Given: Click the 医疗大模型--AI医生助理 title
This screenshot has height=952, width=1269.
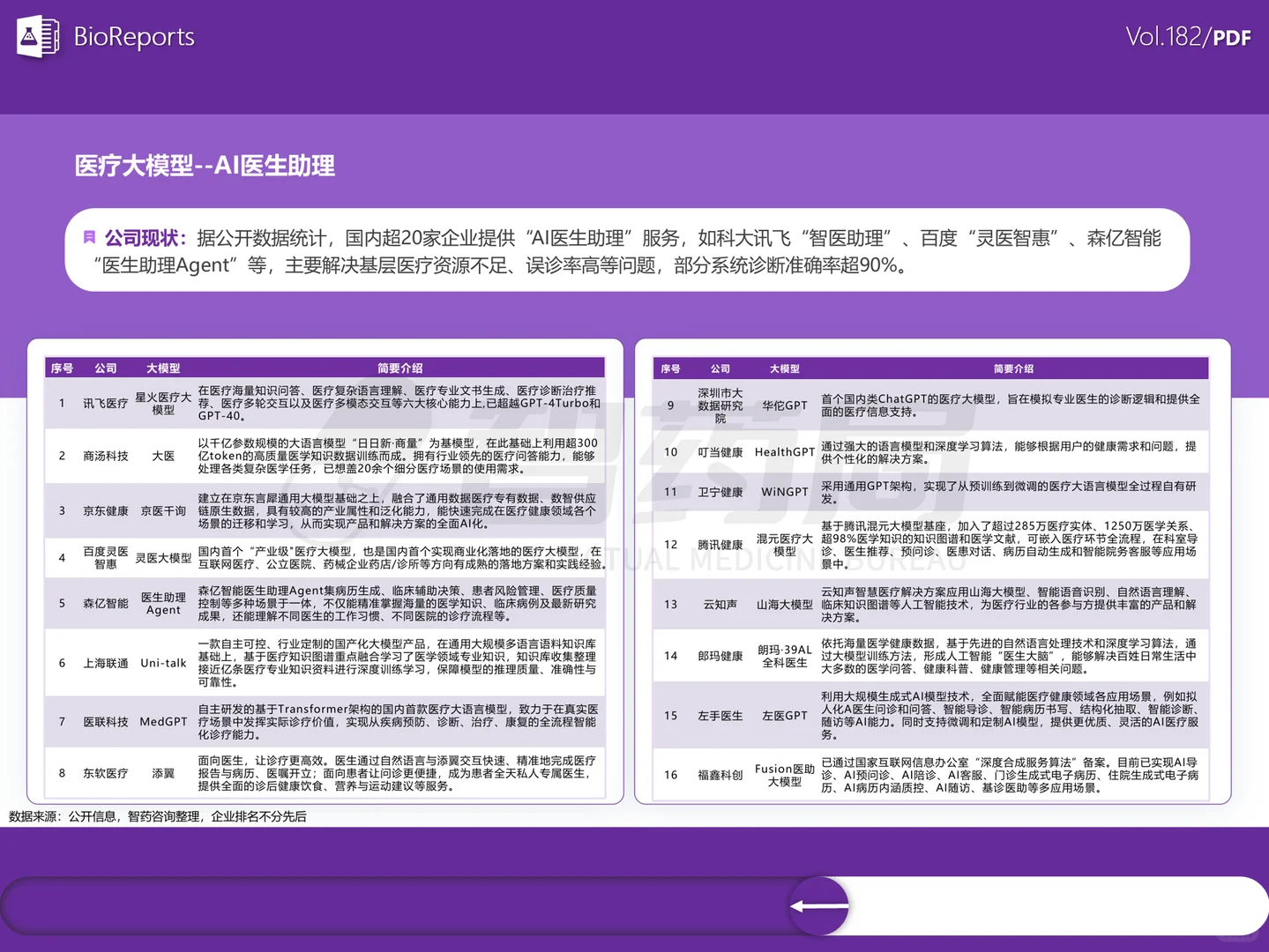Looking at the screenshot, I should pos(205,166).
